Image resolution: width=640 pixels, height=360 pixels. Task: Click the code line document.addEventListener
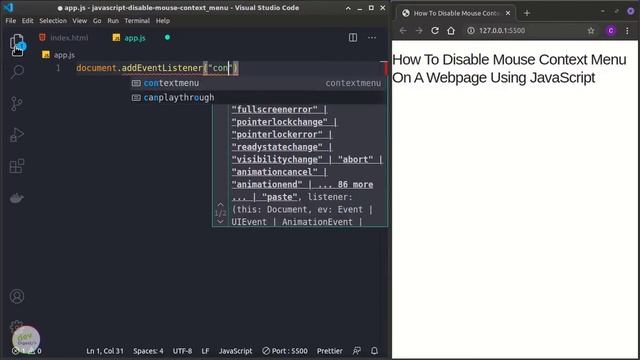(x=157, y=68)
